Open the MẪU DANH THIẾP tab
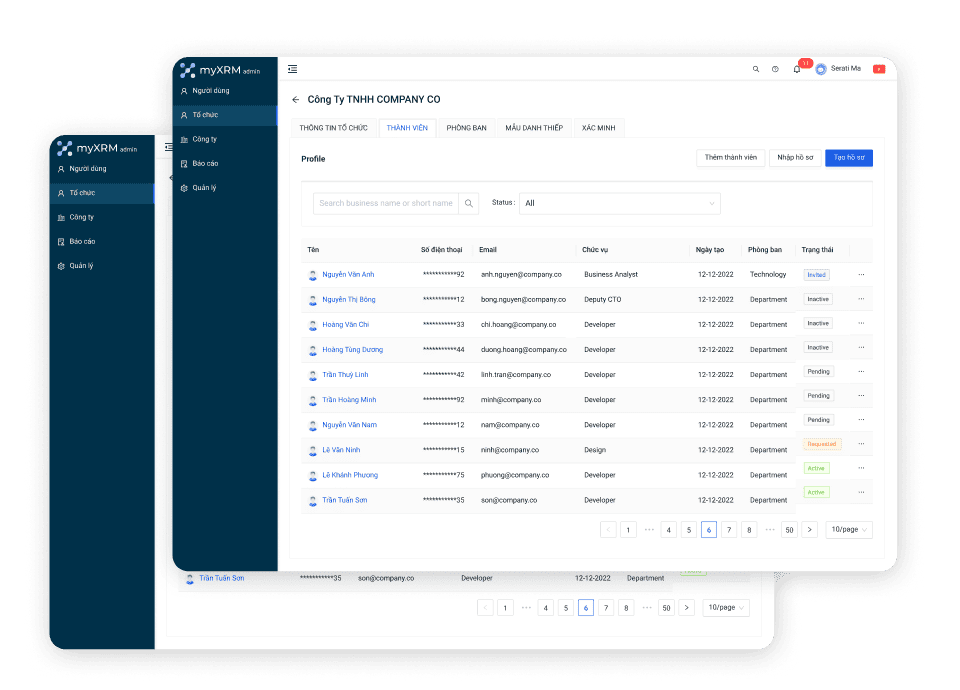Screen dimensions: 960x690 (x=533, y=128)
